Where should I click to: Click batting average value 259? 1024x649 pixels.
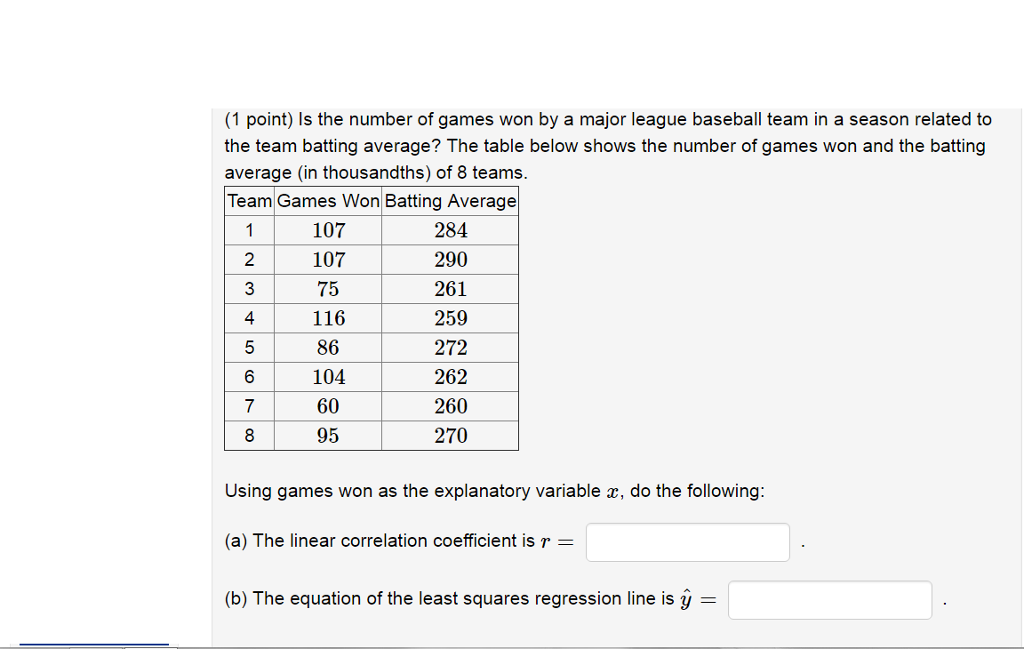click(451, 319)
